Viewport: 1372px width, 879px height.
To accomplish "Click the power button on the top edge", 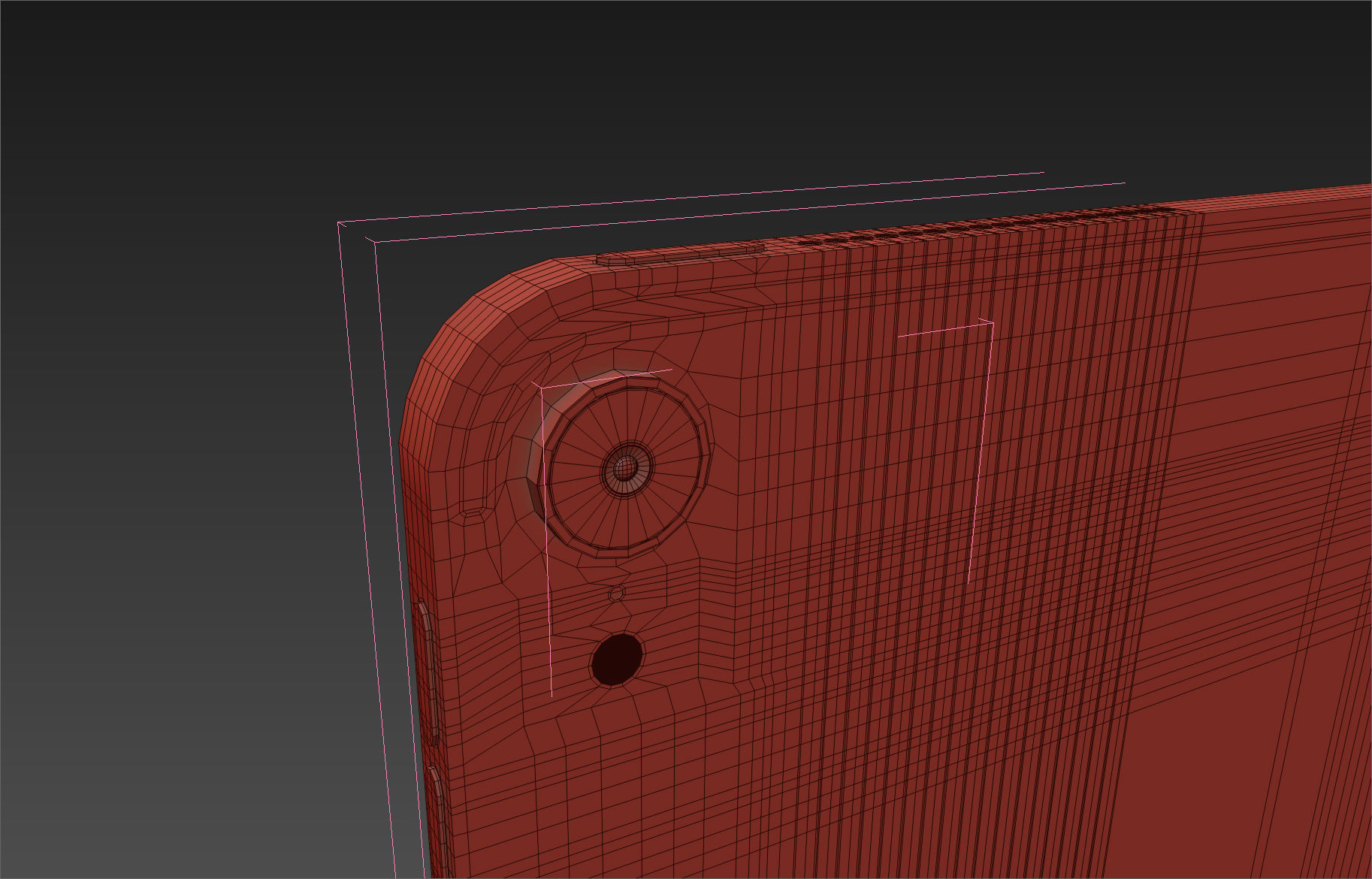I will pos(681,252).
